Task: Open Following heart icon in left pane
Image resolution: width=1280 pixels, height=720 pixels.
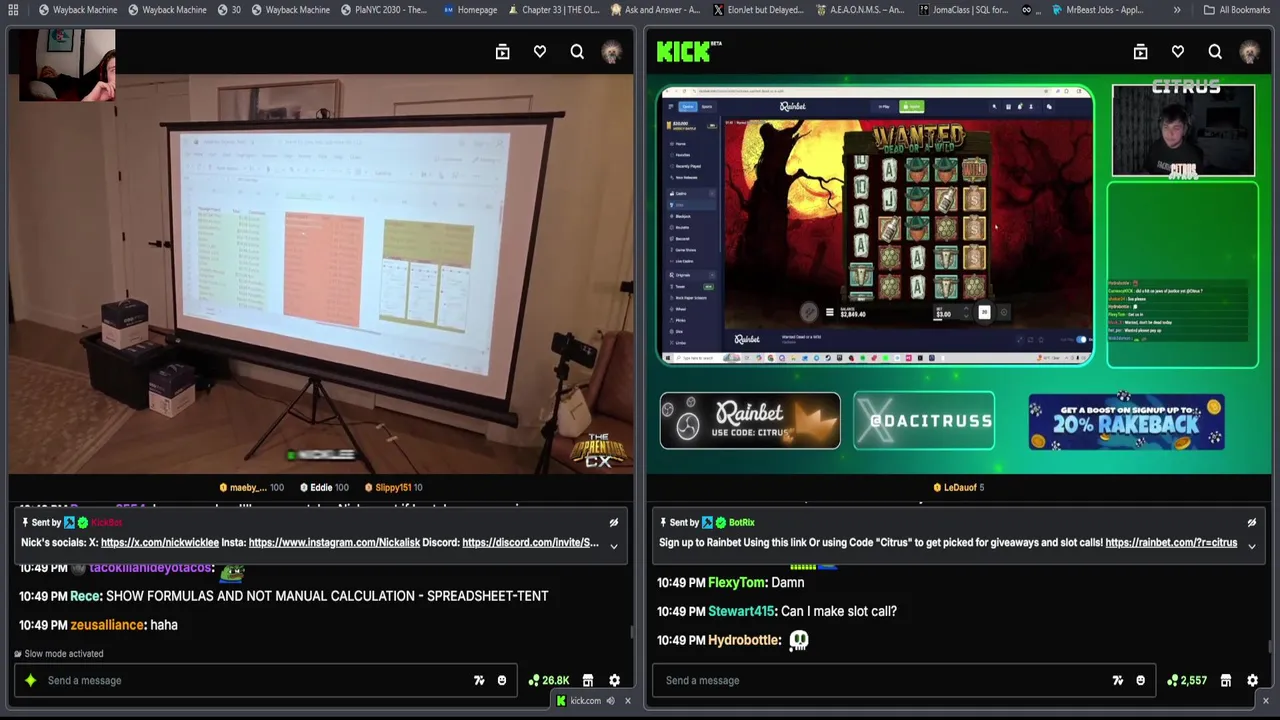Action: [540, 52]
